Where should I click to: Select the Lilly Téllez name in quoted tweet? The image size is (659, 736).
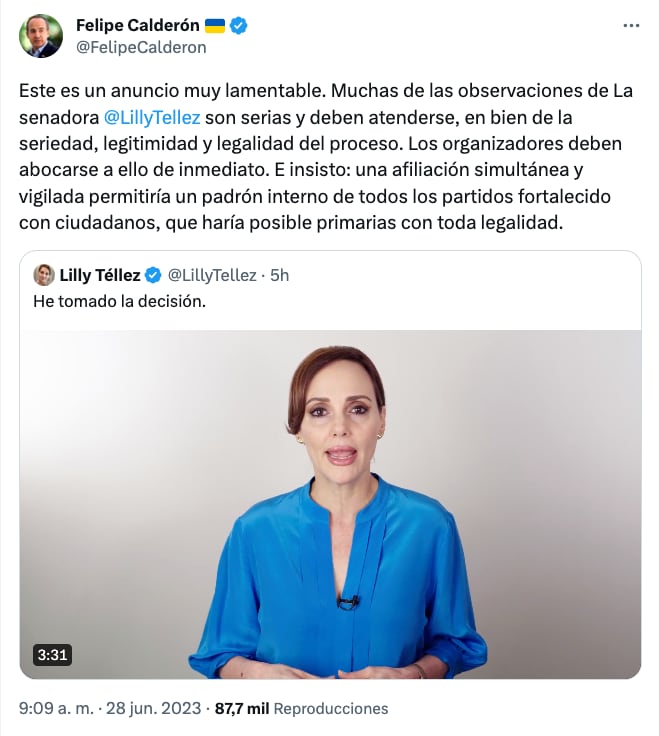100,275
